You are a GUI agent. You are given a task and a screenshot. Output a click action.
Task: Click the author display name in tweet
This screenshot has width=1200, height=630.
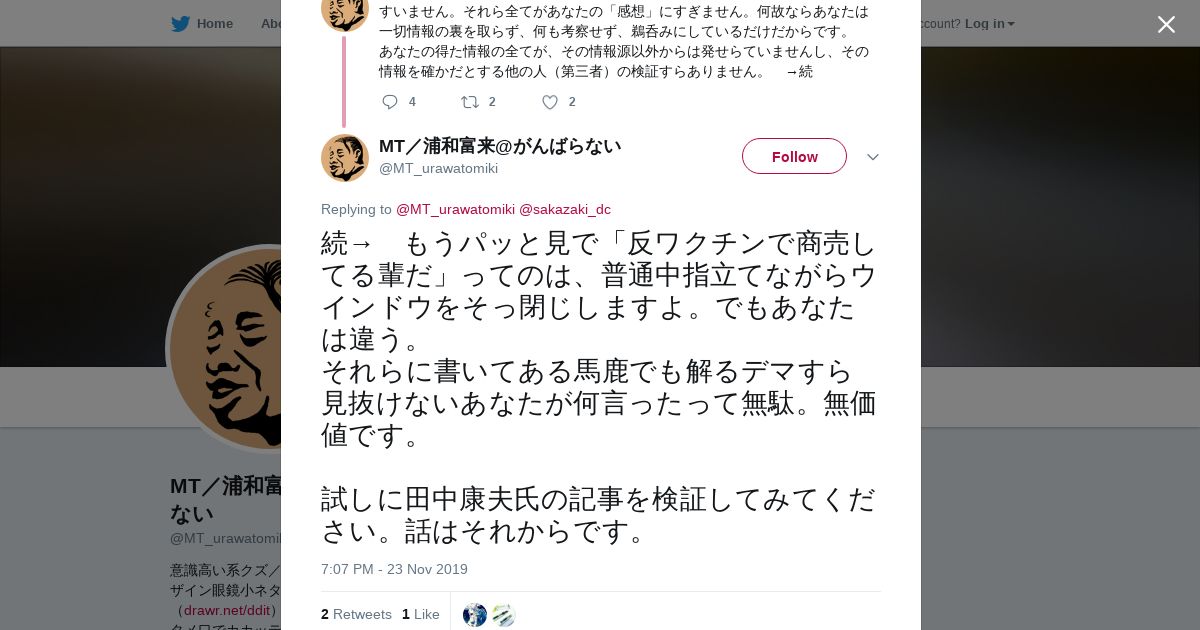point(500,146)
